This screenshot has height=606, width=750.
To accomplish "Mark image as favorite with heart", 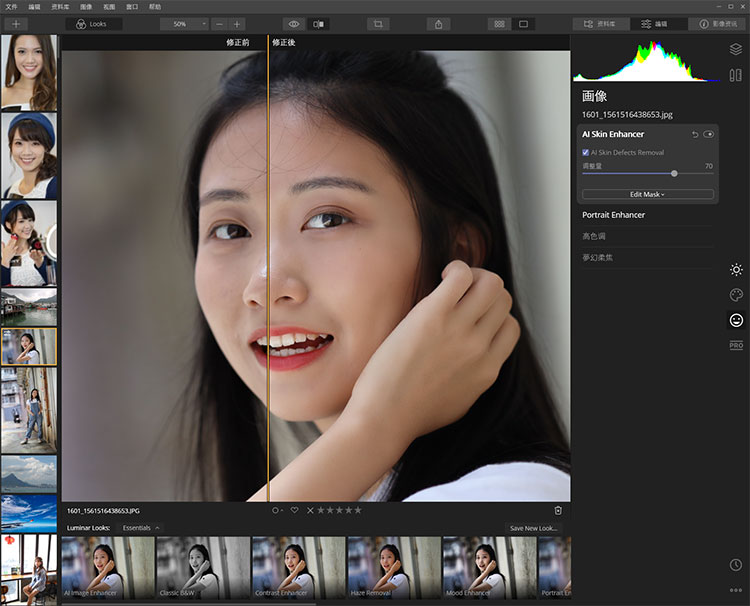I will pyautogui.click(x=295, y=510).
